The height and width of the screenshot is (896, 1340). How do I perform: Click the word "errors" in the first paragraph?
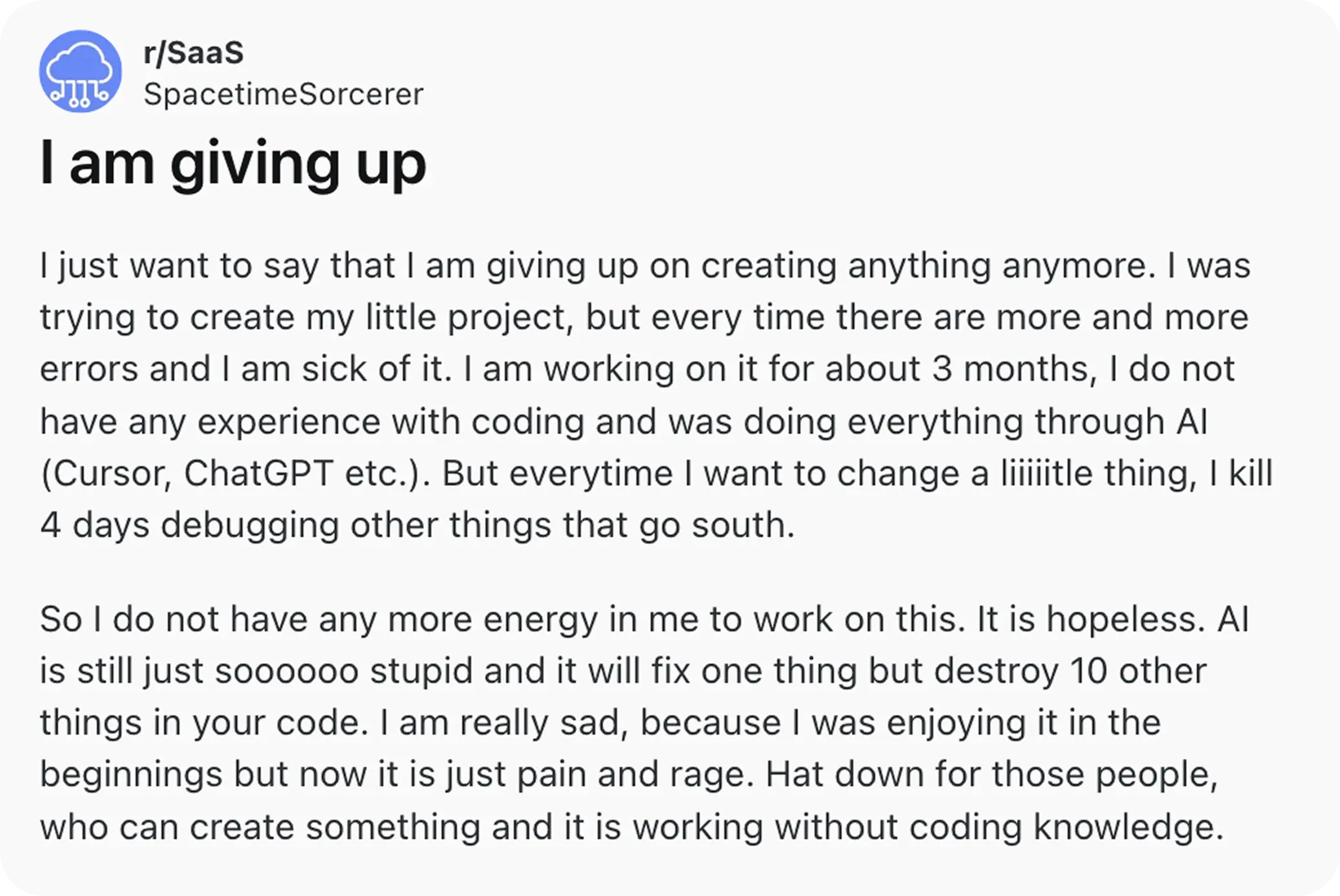click(88, 370)
